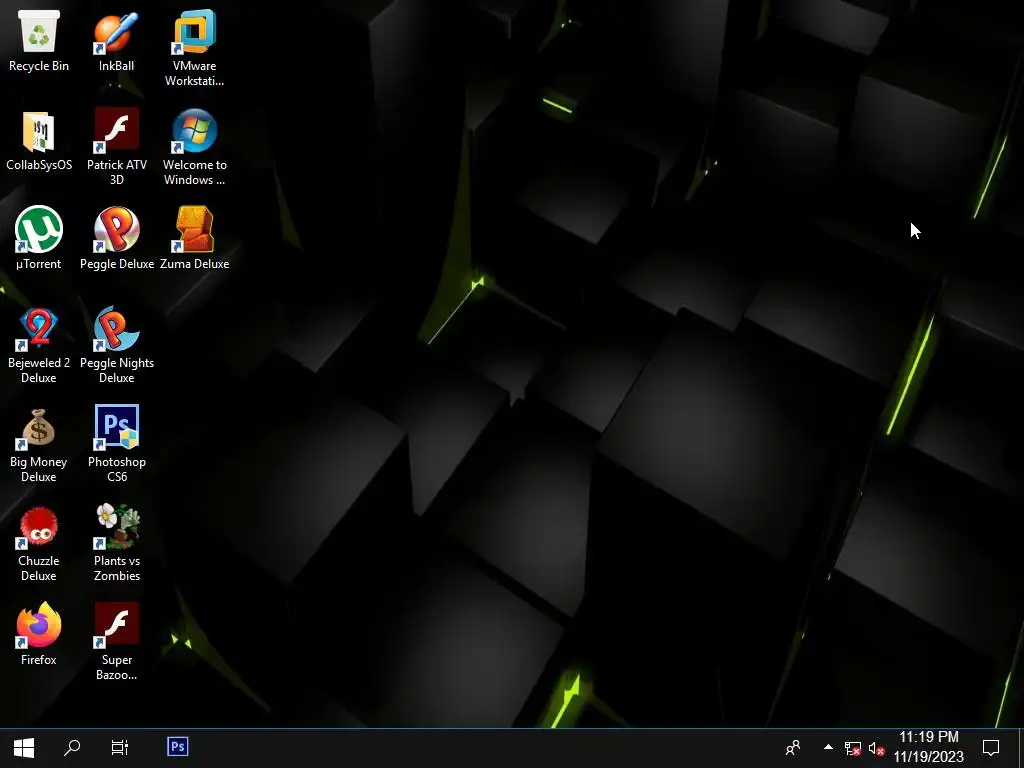Select the Super Bazoo... shortcut icon
1024x768 pixels.
pyautogui.click(x=116, y=642)
